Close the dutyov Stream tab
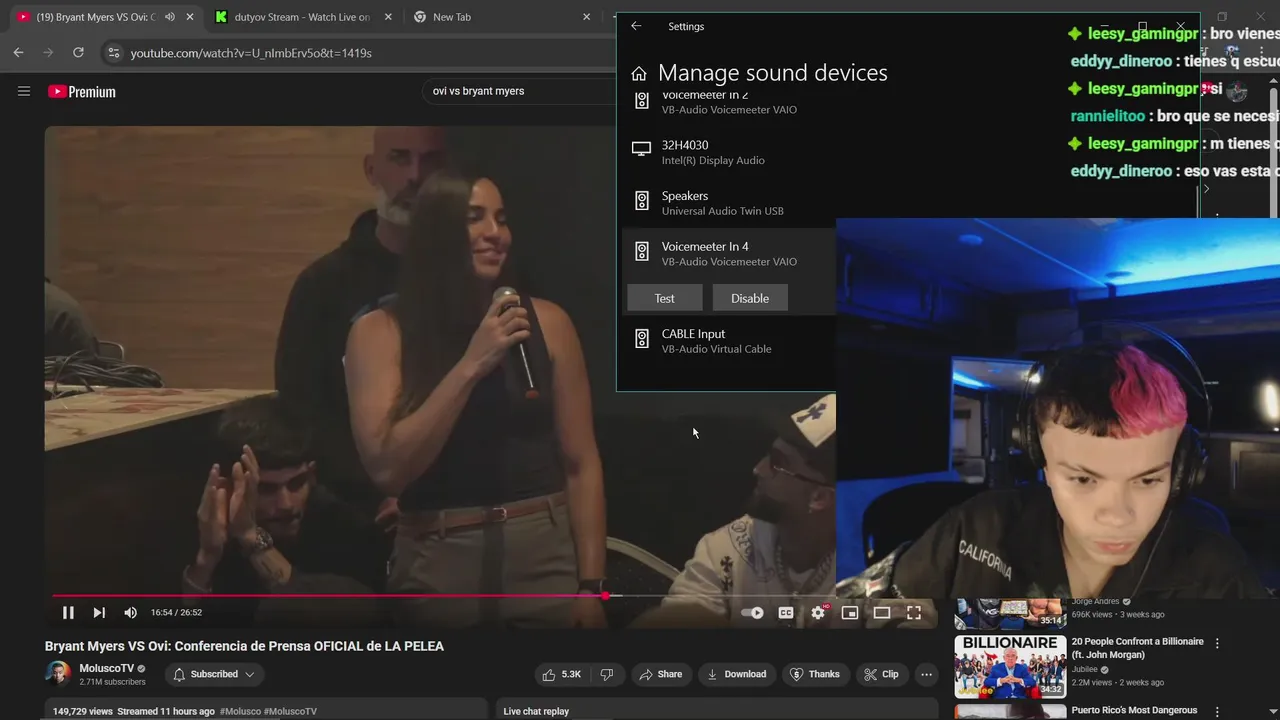 click(x=388, y=17)
